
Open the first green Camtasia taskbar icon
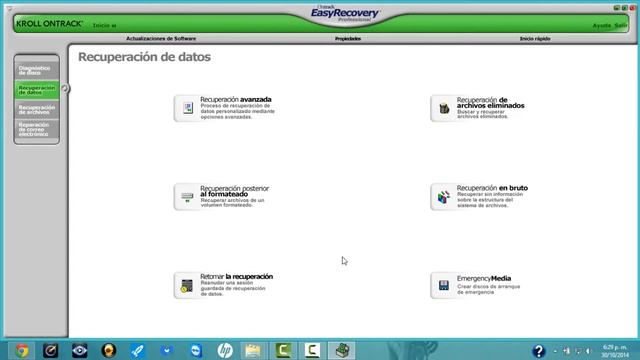click(283, 351)
